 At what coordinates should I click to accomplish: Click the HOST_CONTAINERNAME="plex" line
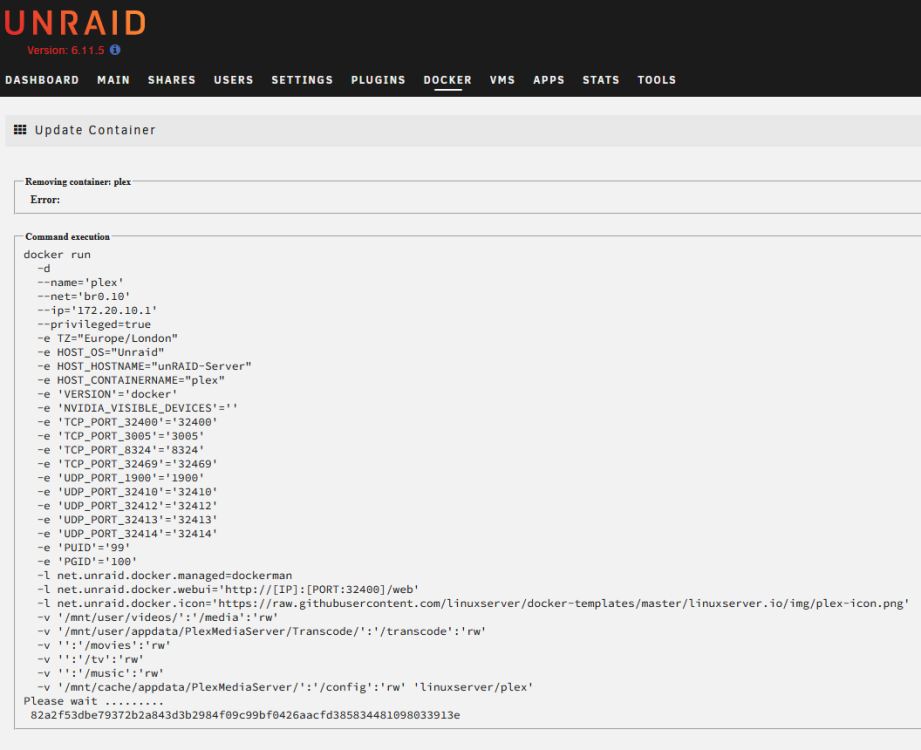[131, 381]
